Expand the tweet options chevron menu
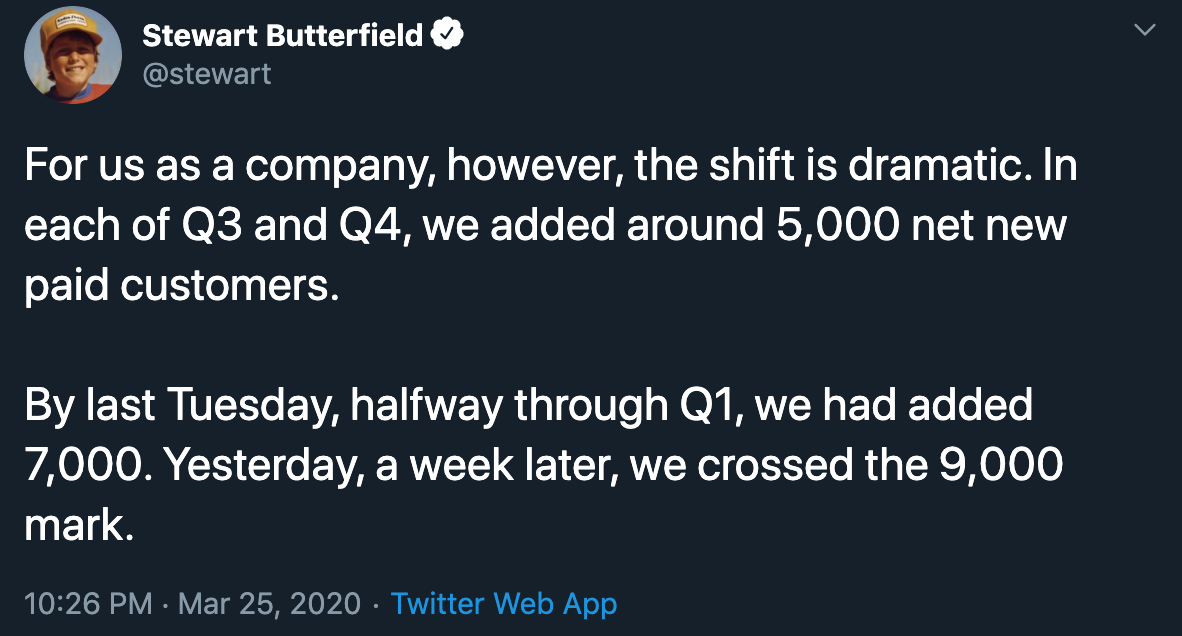Image resolution: width=1182 pixels, height=636 pixels. [x=1145, y=30]
